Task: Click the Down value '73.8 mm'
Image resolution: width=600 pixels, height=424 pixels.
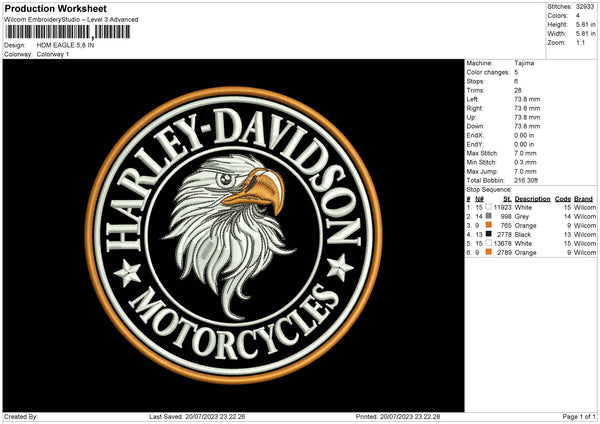Action: point(527,126)
